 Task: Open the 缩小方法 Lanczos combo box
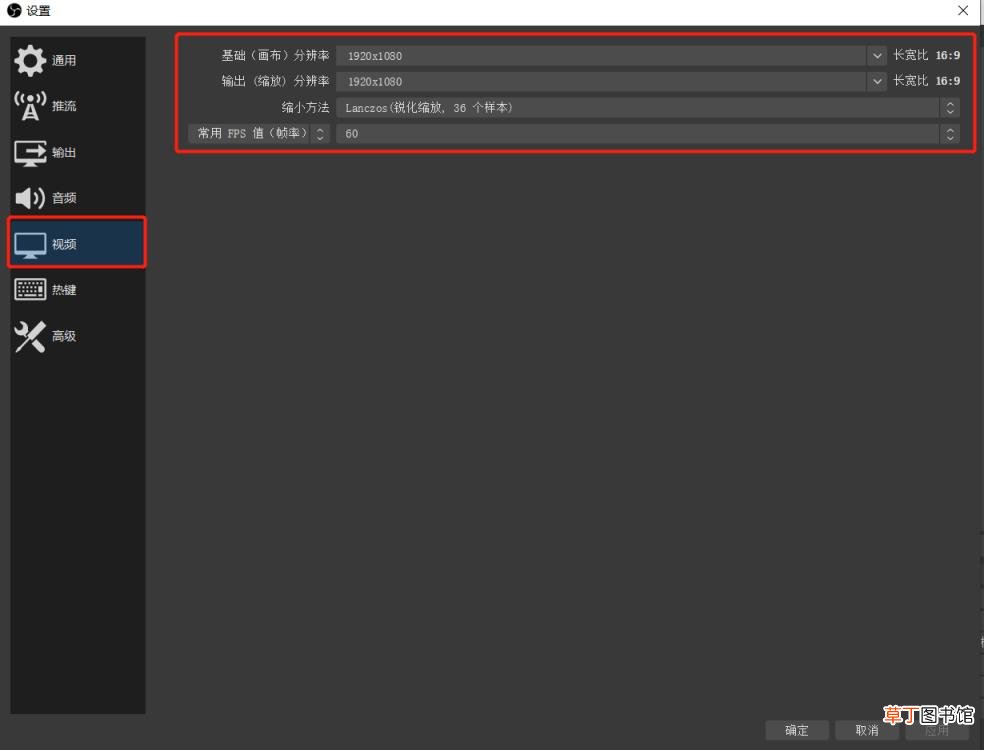pyautogui.click(x=648, y=108)
